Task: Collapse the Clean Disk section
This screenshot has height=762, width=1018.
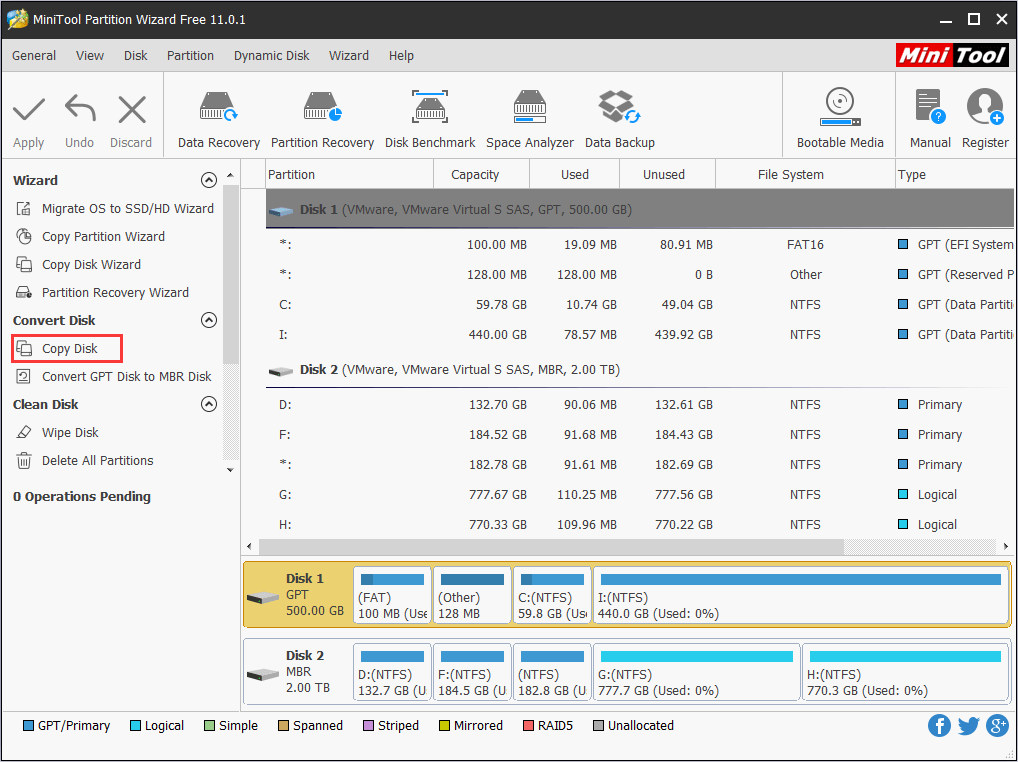Action: [209, 404]
